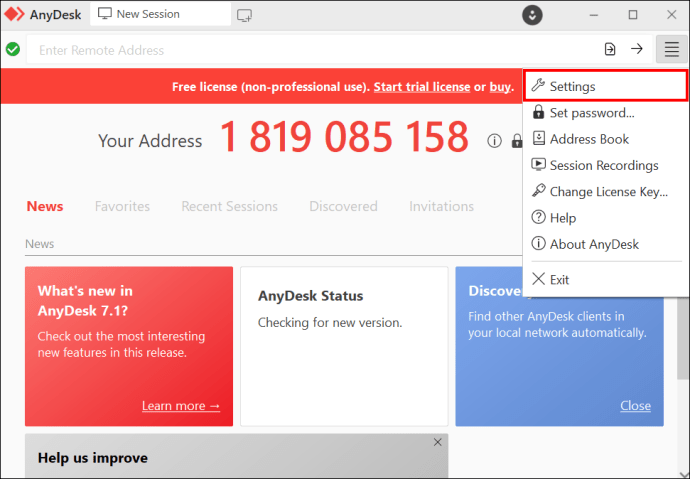
Task: Choose Exit in the menu
Action: 606,279
